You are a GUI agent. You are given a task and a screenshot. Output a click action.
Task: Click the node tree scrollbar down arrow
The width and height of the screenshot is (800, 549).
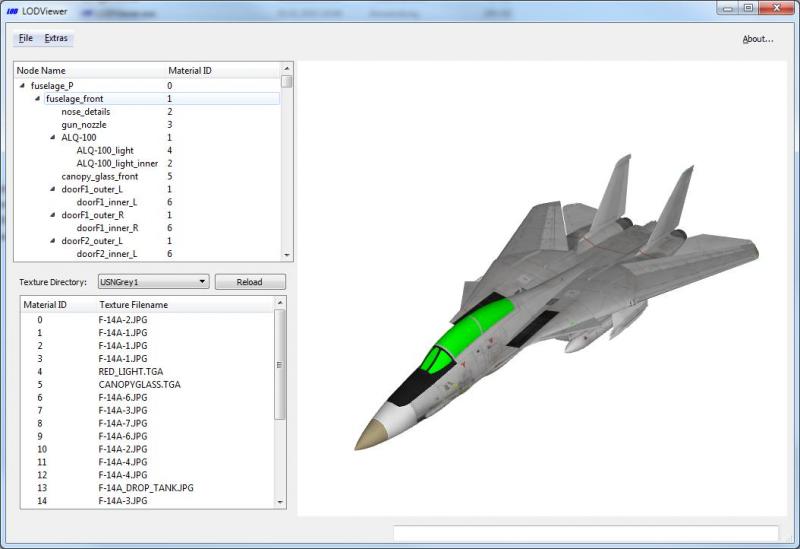point(287,255)
